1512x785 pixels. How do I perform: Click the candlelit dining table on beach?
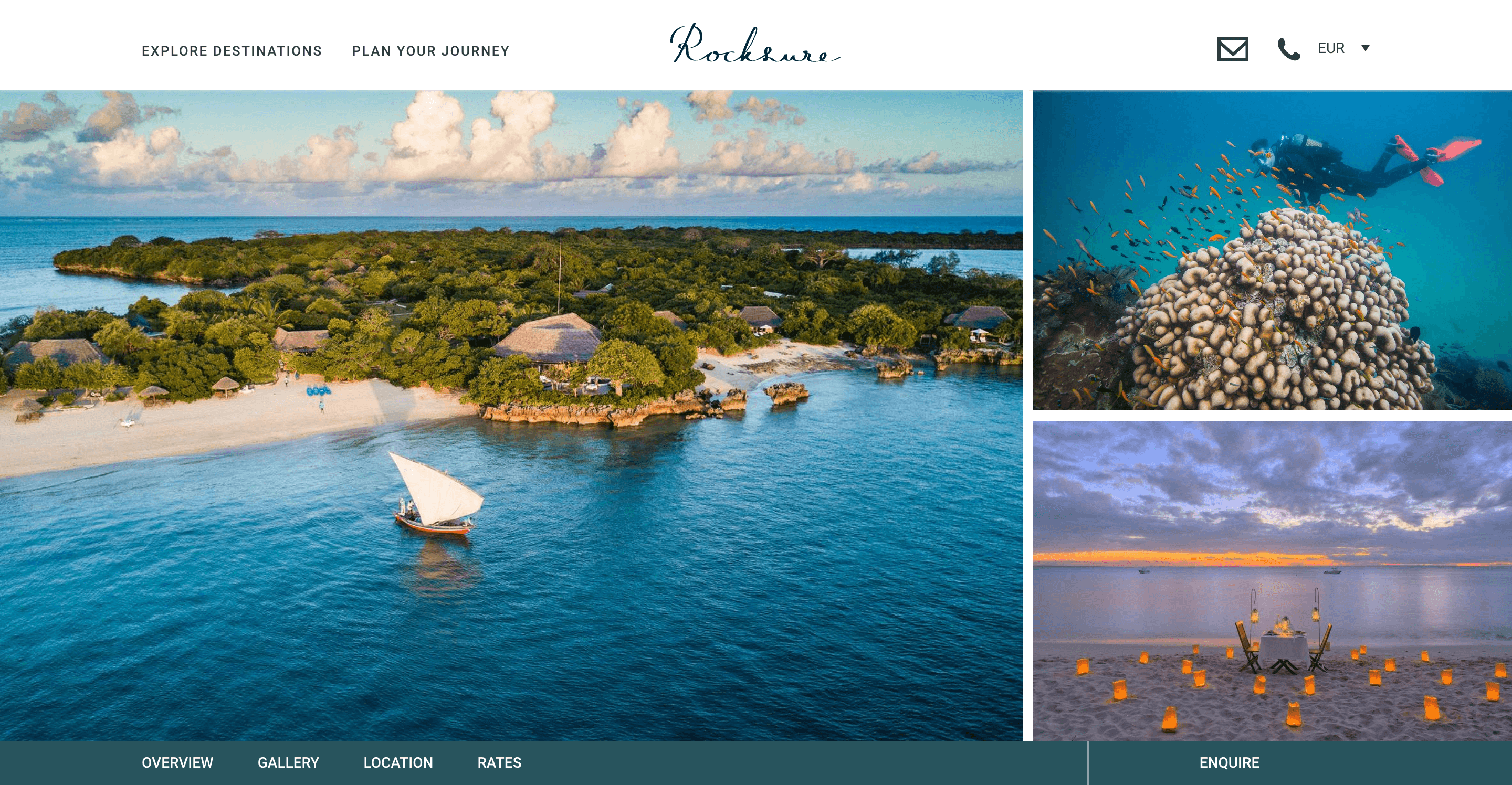1284,645
